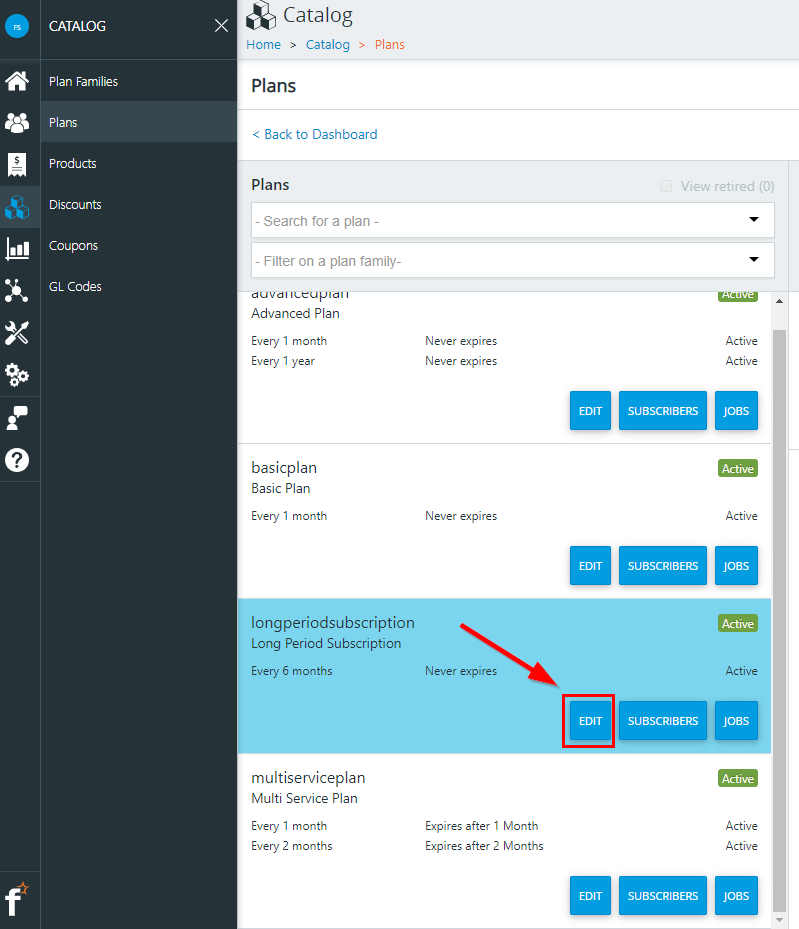Click the Help question mark icon
799x929 pixels.
pyautogui.click(x=17, y=460)
